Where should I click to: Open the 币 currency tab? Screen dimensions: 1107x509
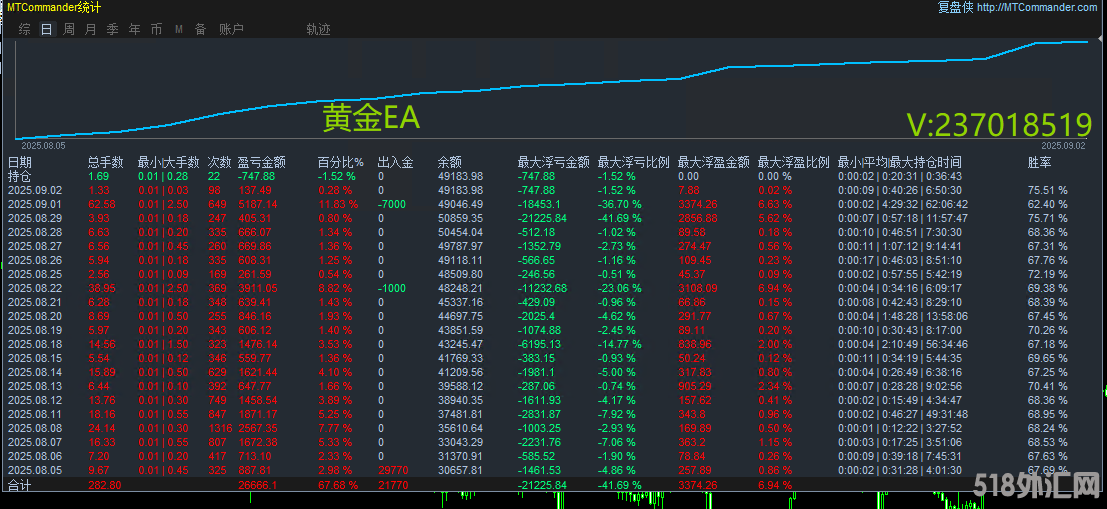(x=156, y=30)
